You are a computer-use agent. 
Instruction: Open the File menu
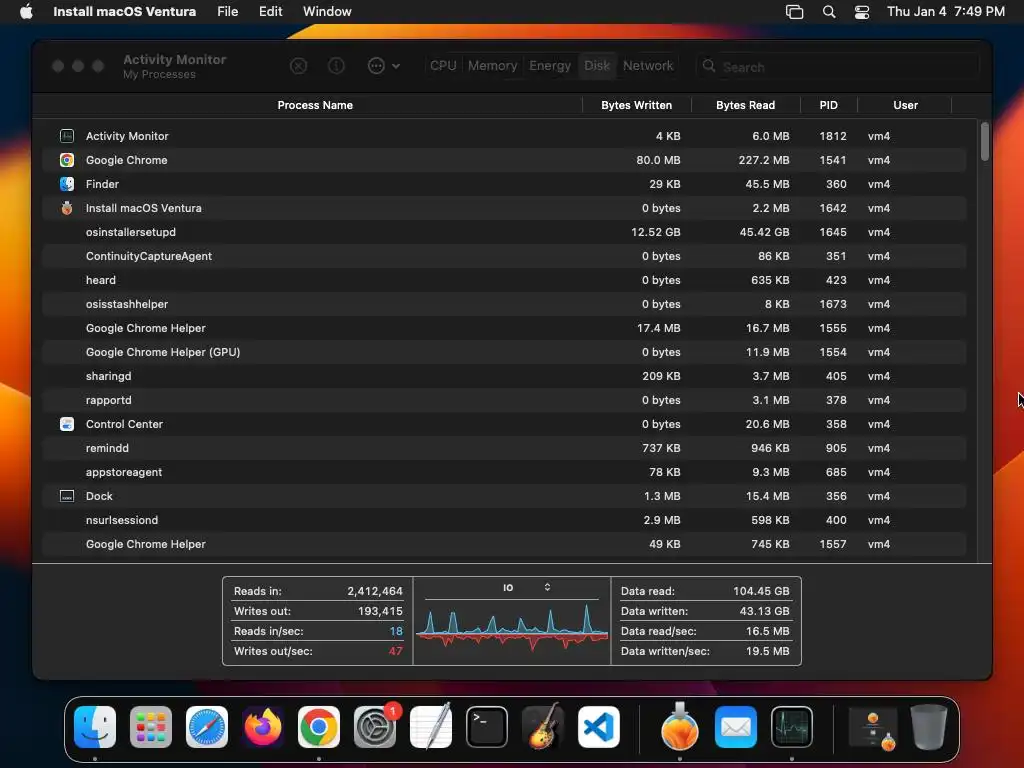(227, 12)
